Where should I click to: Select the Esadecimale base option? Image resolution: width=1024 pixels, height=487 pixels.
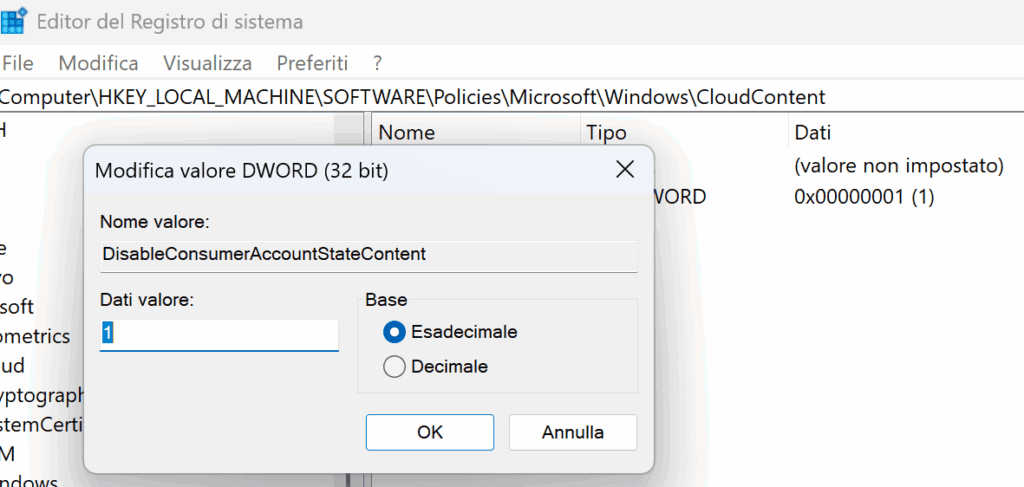click(x=395, y=331)
